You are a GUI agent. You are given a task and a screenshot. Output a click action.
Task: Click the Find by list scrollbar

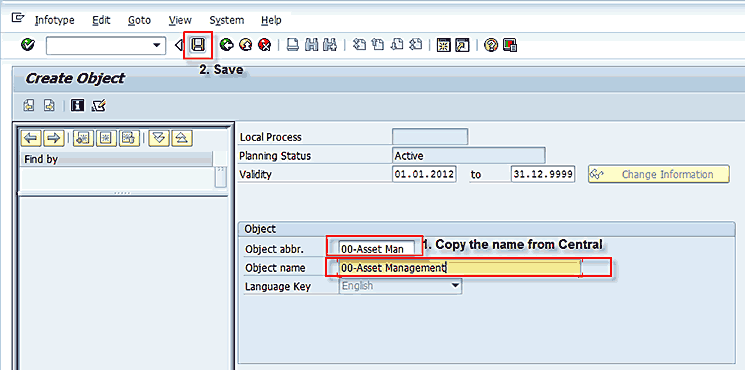click(220, 177)
